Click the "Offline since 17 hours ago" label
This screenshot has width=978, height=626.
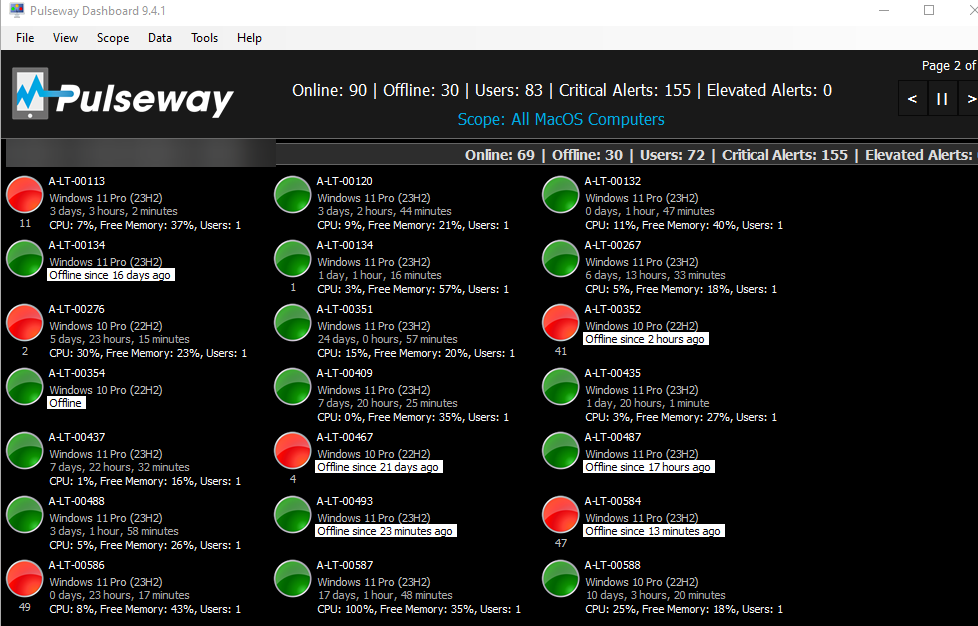(x=649, y=467)
